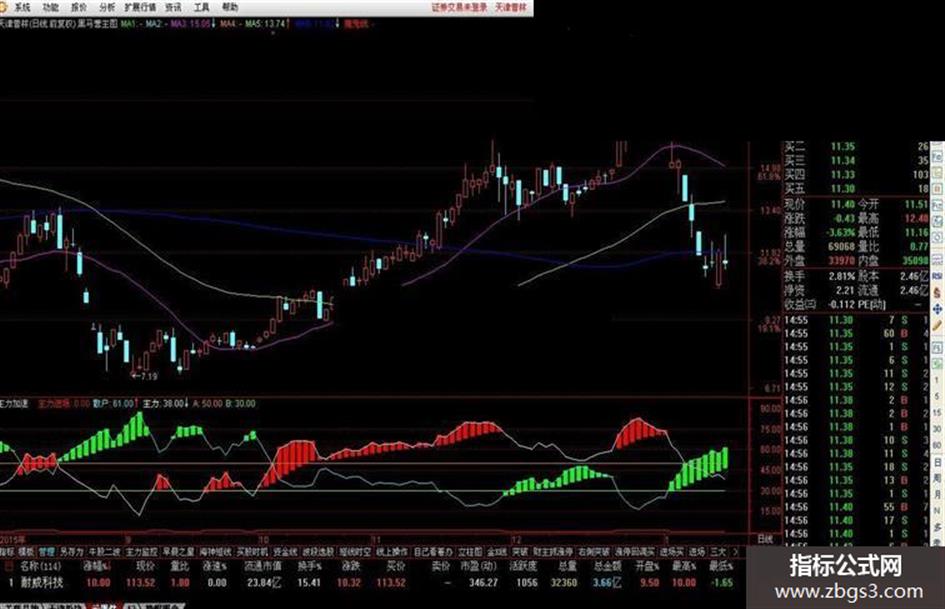This screenshot has width=945, height=609.
Task: Select the 涨停回调买 indicator tab
Action: click(635, 552)
